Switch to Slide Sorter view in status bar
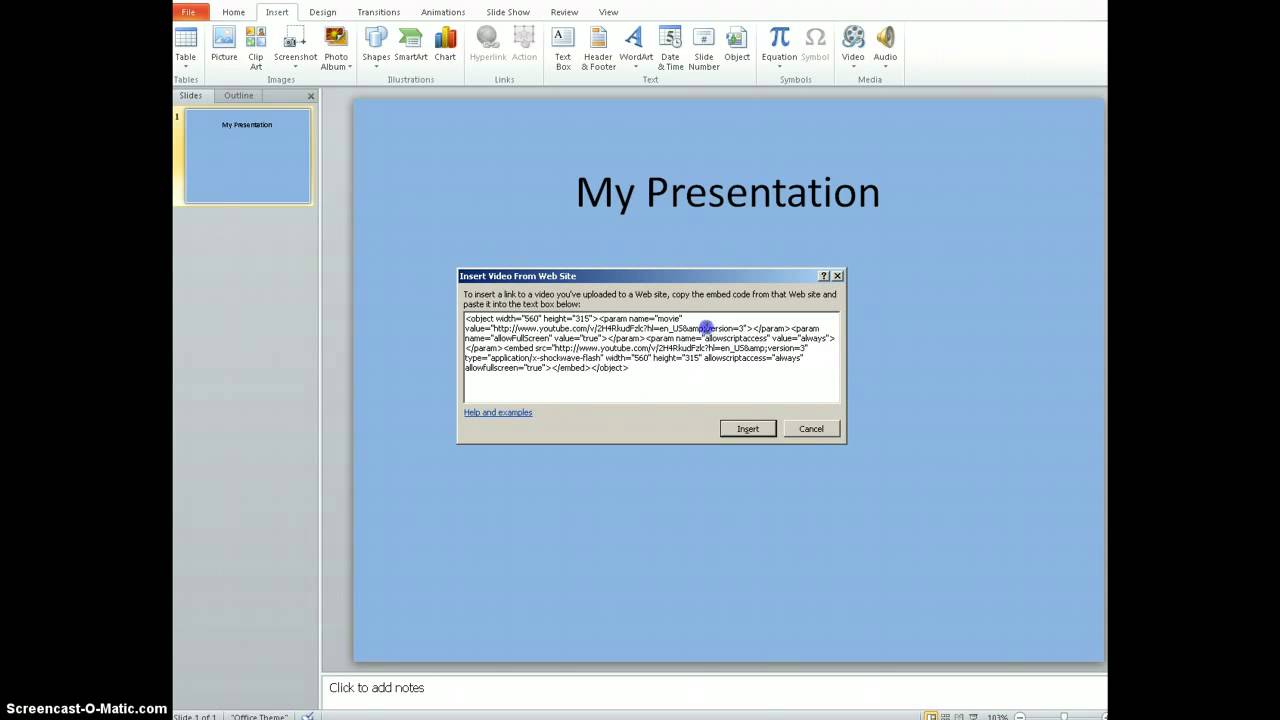1280x720 pixels. click(x=946, y=716)
